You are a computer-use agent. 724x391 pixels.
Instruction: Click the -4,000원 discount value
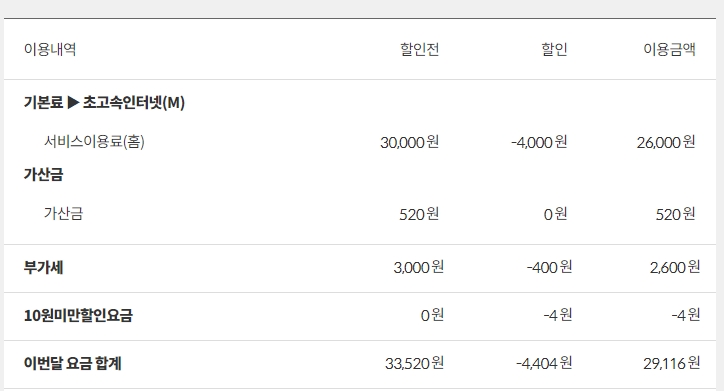(x=539, y=142)
